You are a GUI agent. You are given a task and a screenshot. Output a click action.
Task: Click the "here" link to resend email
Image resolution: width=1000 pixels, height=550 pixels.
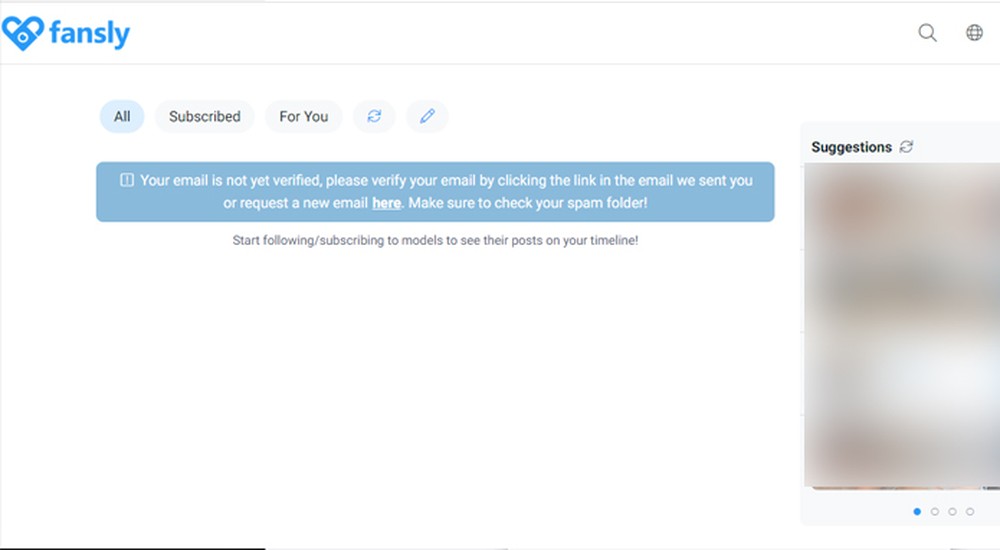coord(386,203)
